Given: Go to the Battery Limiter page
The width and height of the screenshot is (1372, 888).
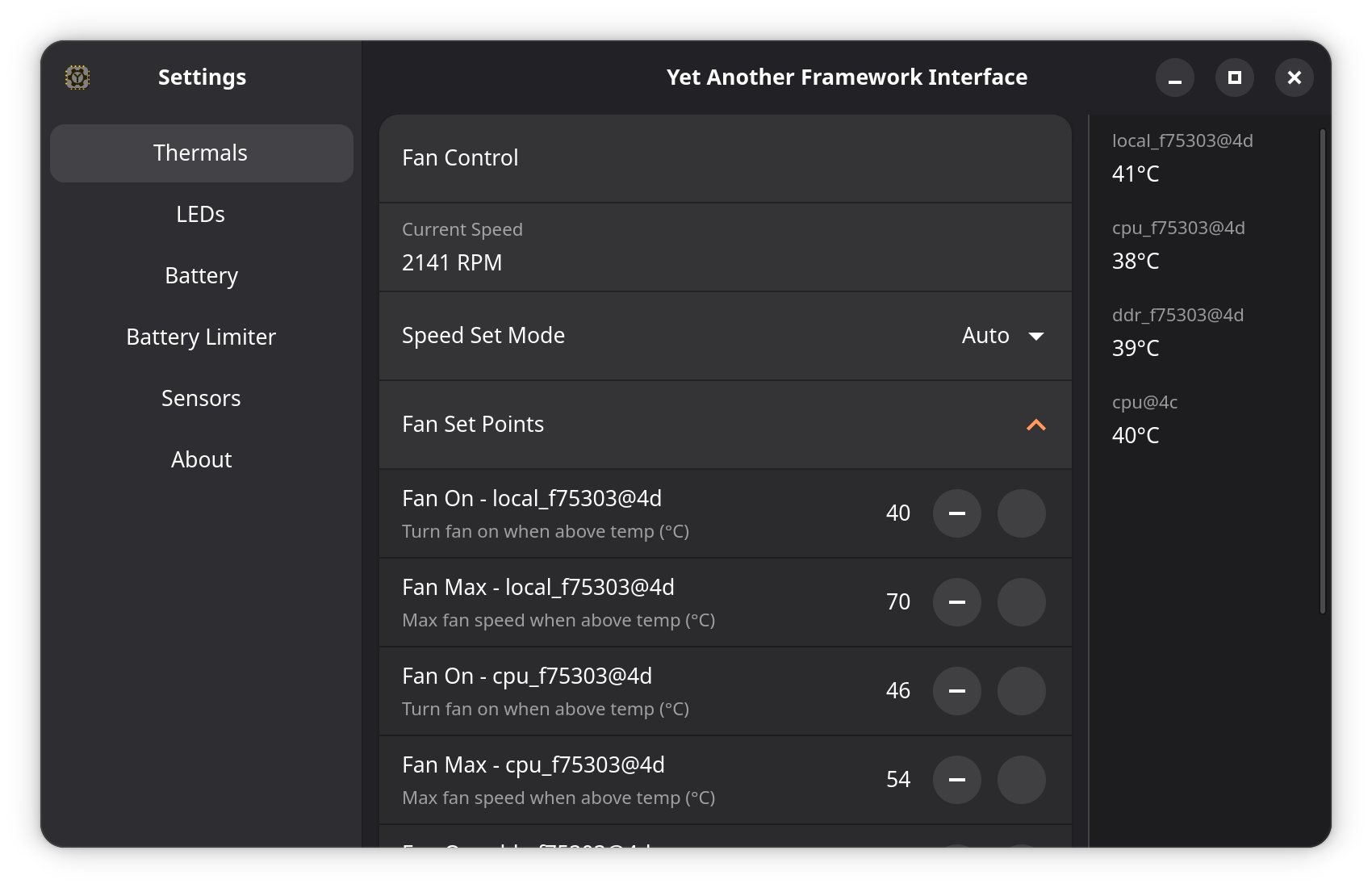Looking at the screenshot, I should tap(201, 337).
